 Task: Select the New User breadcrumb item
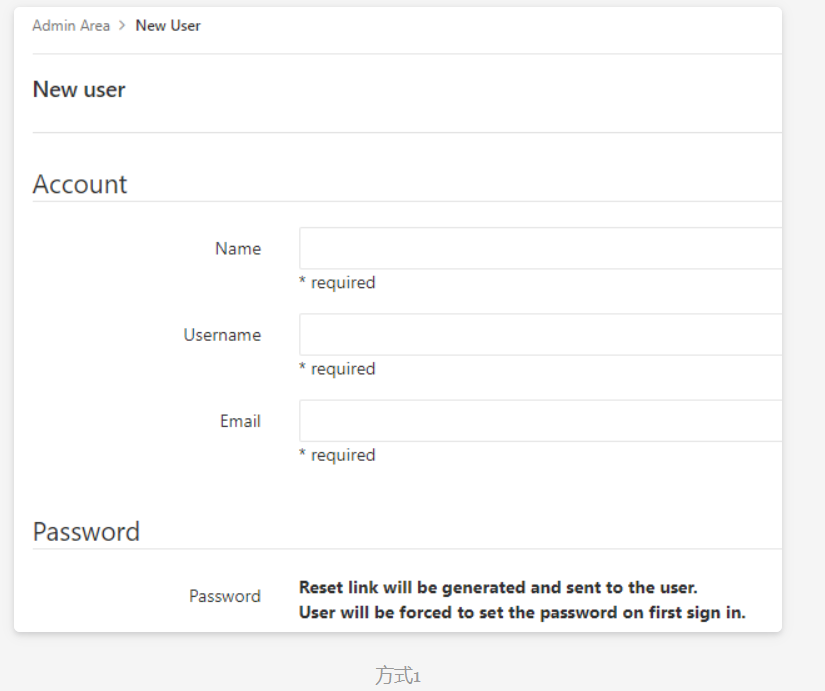pyautogui.click(x=168, y=25)
